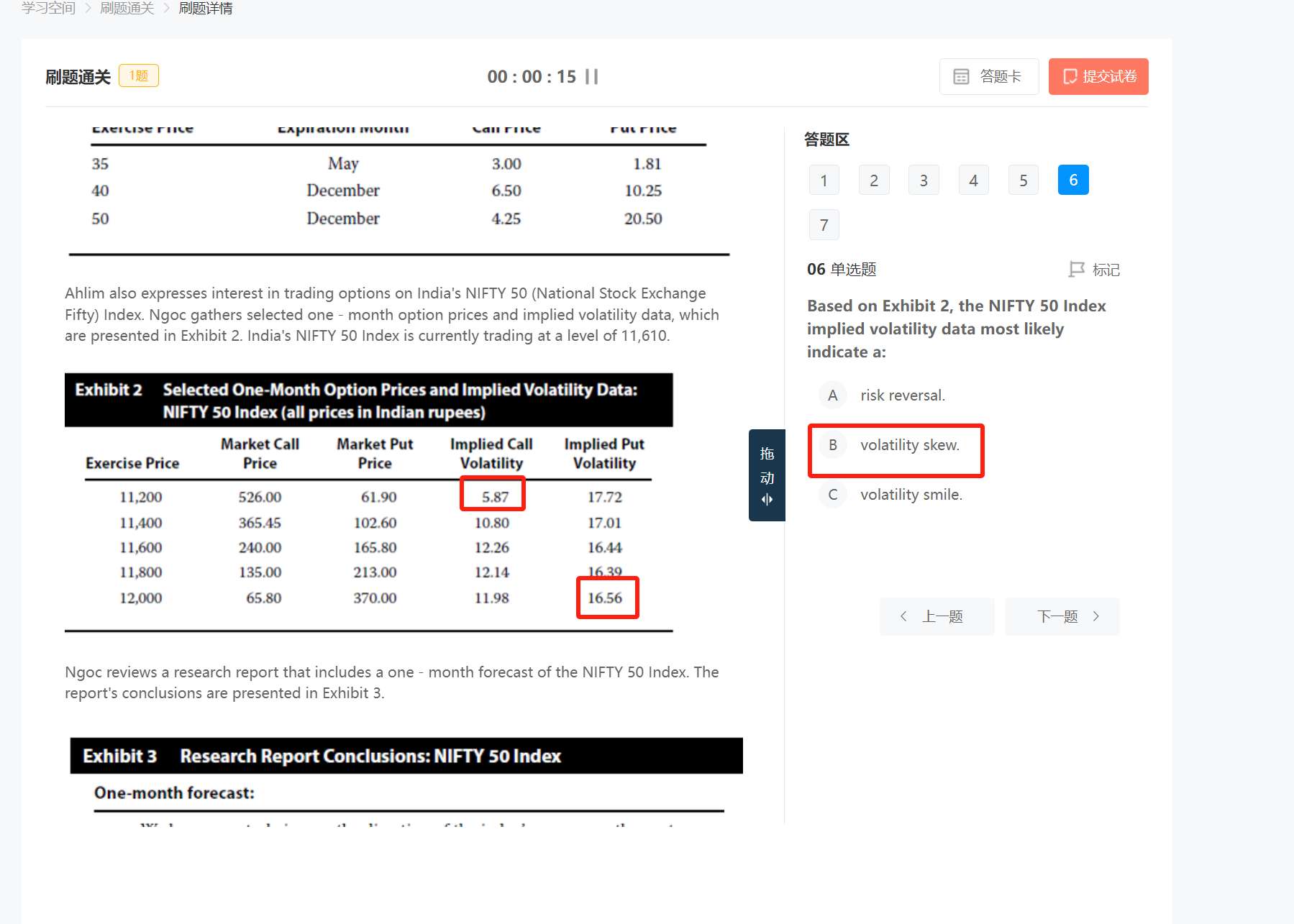Open question 5

click(x=1023, y=180)
